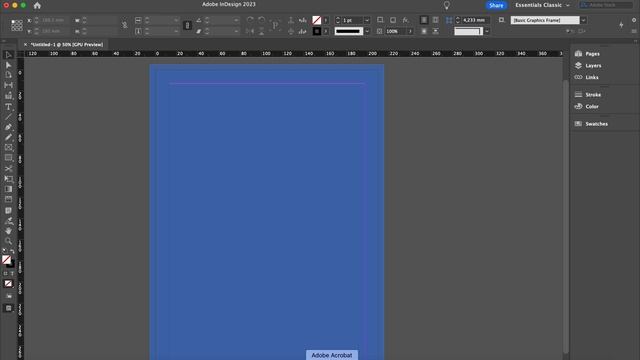The image size is (640, 360).
Task: Toggle formatting affects text in toolbox
Action: 12,273
